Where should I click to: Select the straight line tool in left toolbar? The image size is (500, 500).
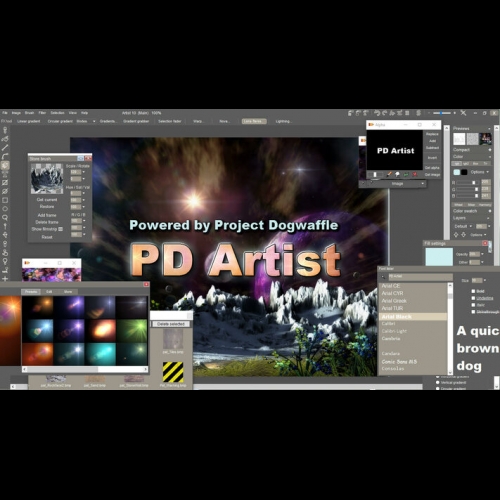(x=5, y=148)
